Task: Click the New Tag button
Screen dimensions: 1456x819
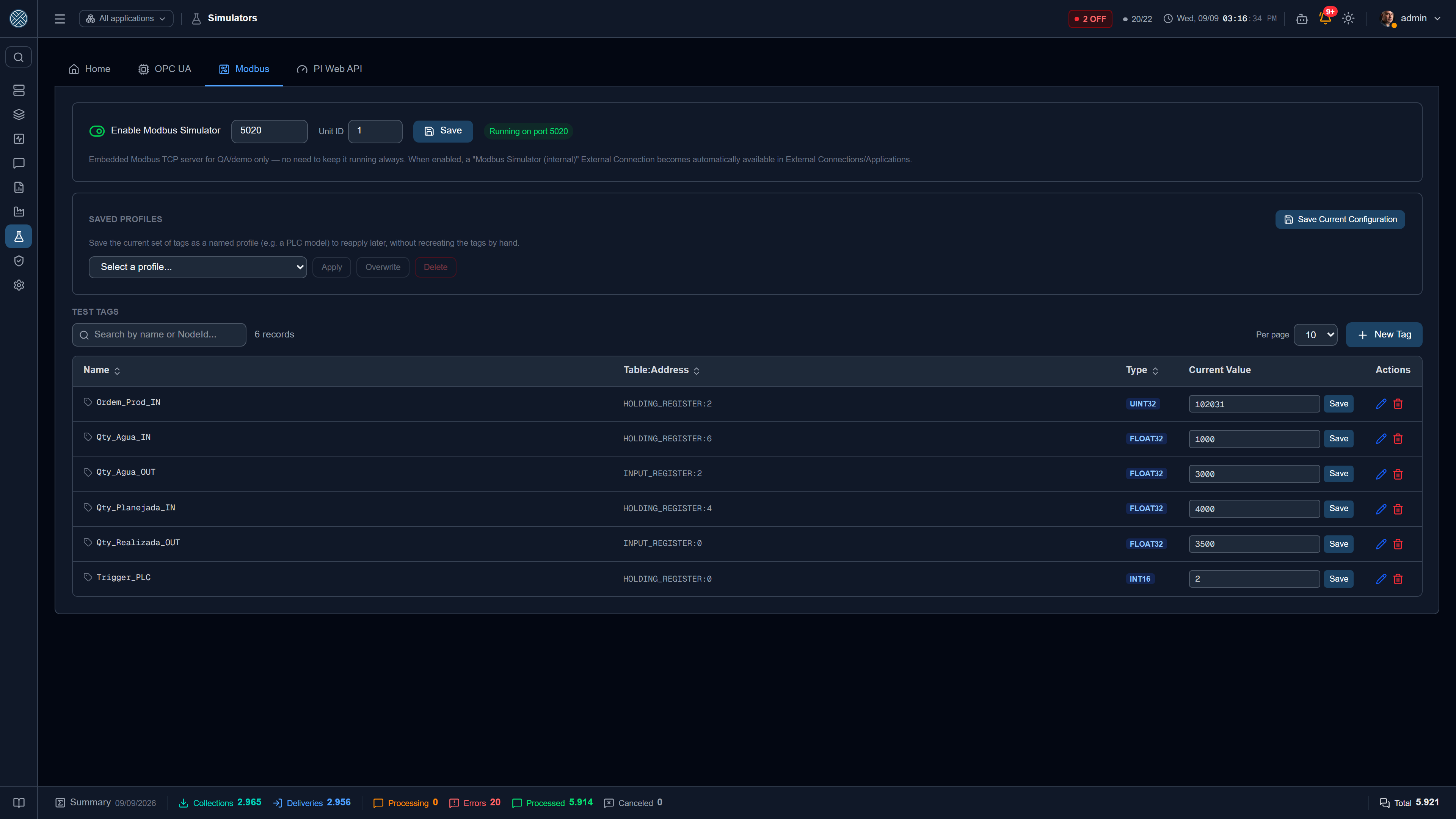Action: [x=1384, y=334]
